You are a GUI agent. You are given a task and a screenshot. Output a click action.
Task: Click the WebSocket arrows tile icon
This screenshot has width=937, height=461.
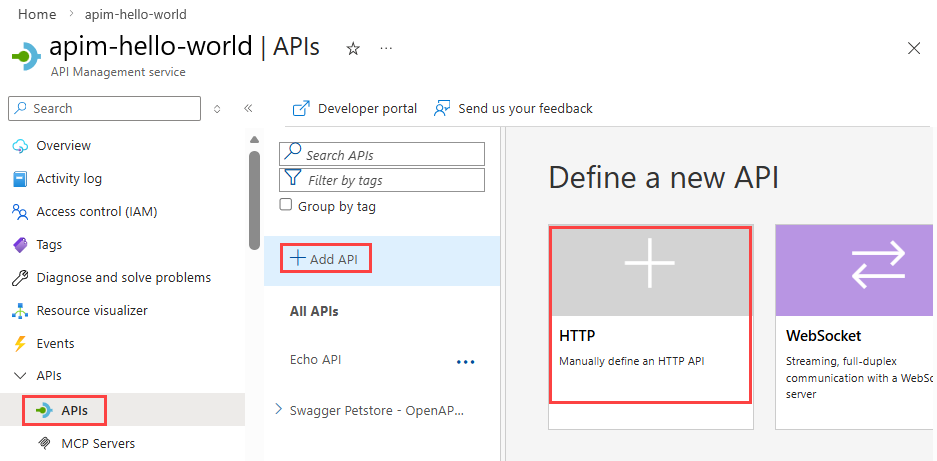pos(878,263)
